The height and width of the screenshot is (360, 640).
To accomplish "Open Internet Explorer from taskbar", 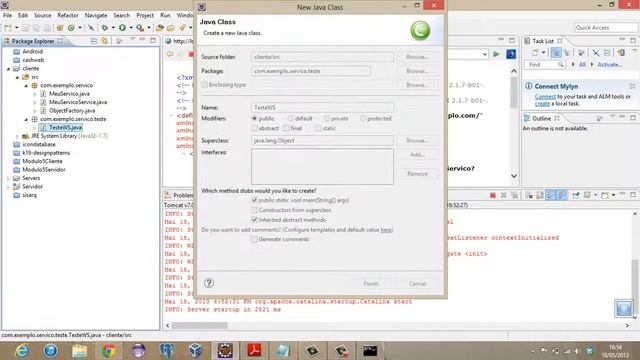I will point(21,351).
